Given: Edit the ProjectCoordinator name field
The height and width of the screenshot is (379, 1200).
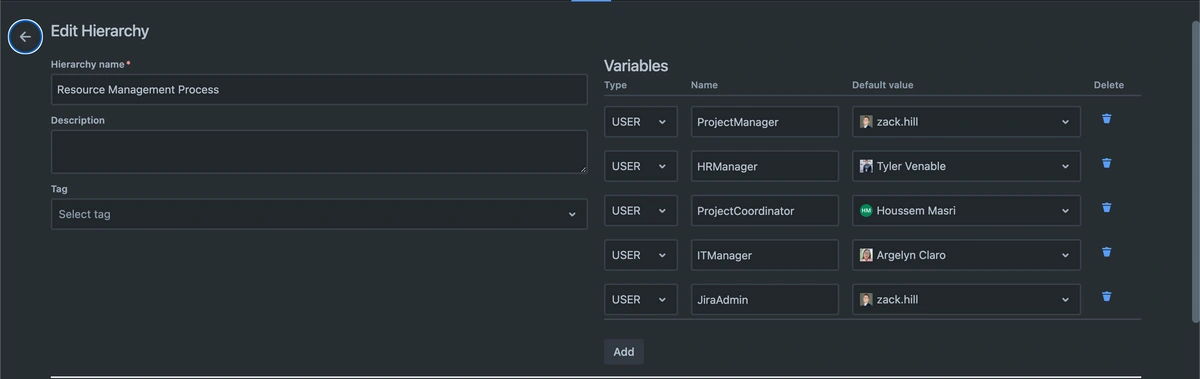Looking at the screenshot, I should tap(765, 211).
